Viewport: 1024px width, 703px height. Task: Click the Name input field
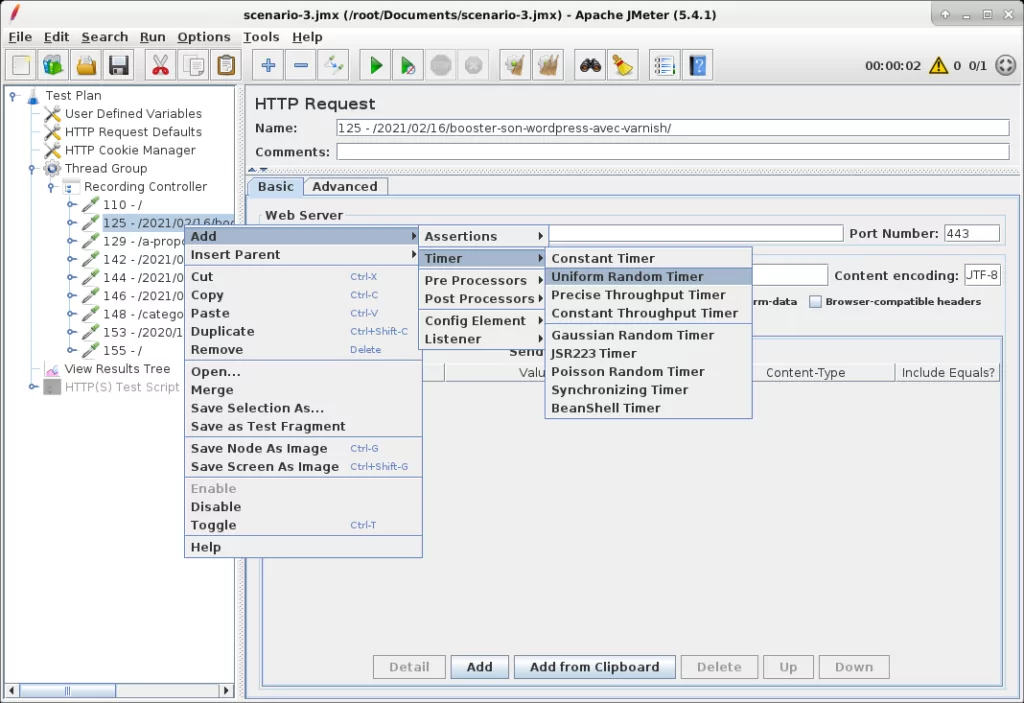coord(673,128)
